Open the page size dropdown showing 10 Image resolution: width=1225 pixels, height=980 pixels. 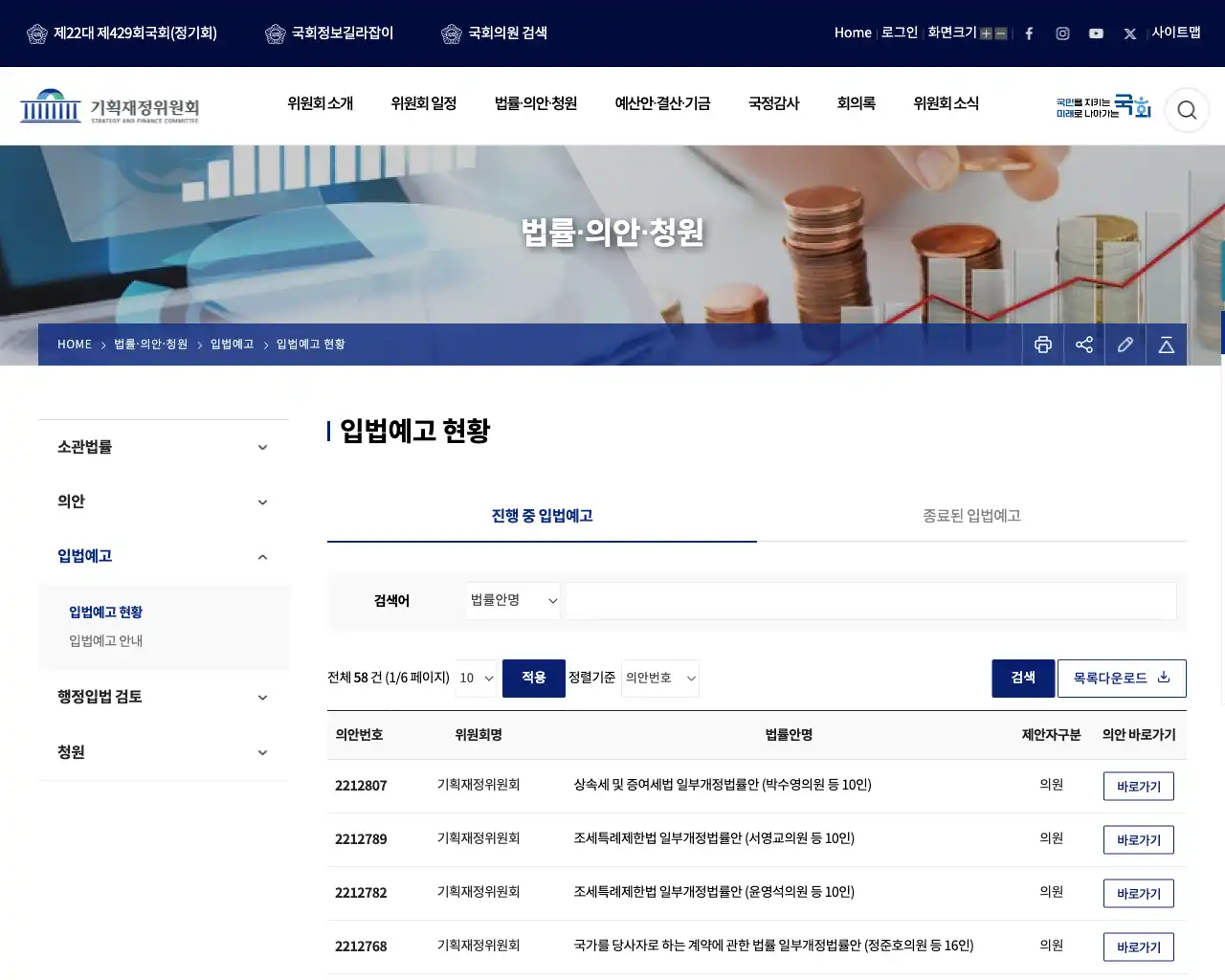pos(476,679)
